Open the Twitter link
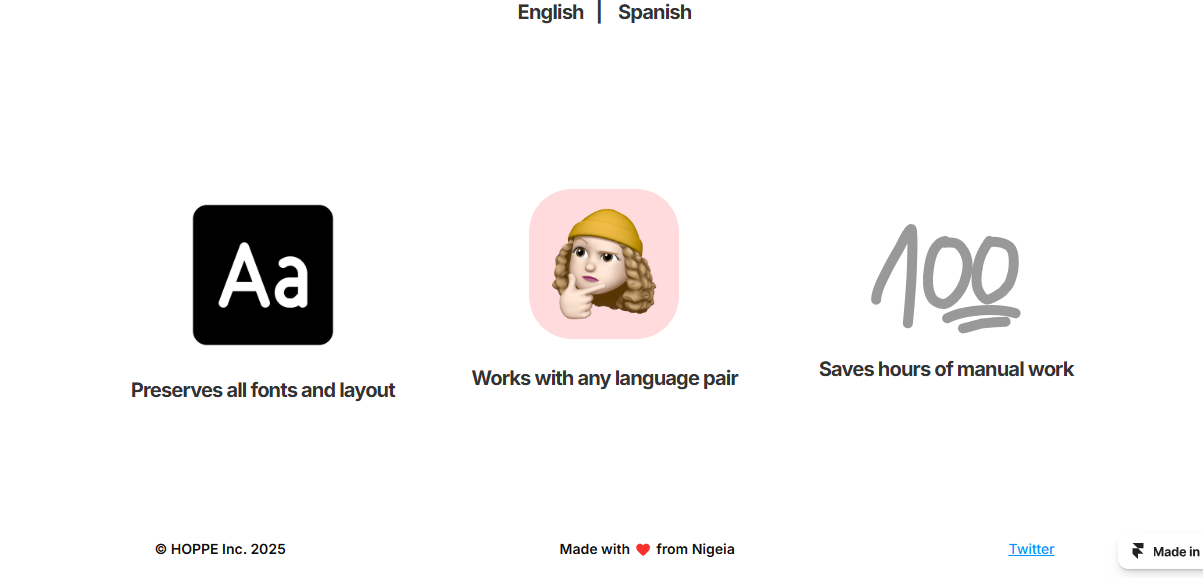Viewport: 1203px width, 578px height. 1031,549
